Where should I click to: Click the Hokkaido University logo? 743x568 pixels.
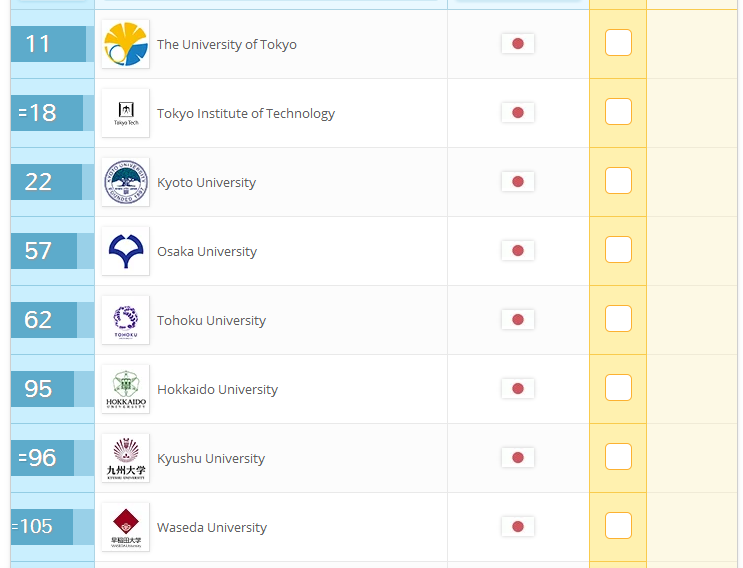click(x=125, y=389)
